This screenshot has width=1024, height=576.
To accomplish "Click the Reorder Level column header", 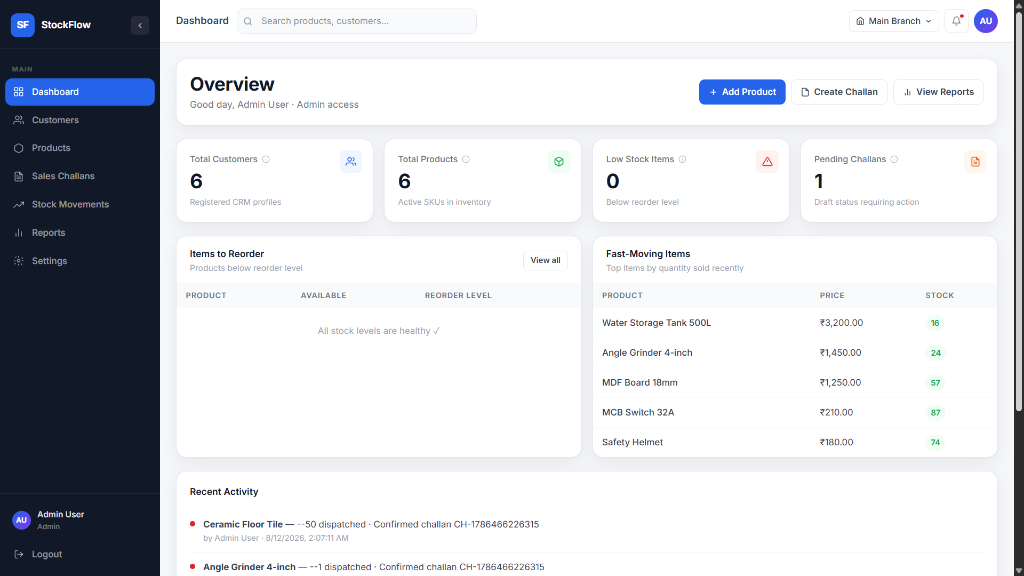I will coord(458,295).
